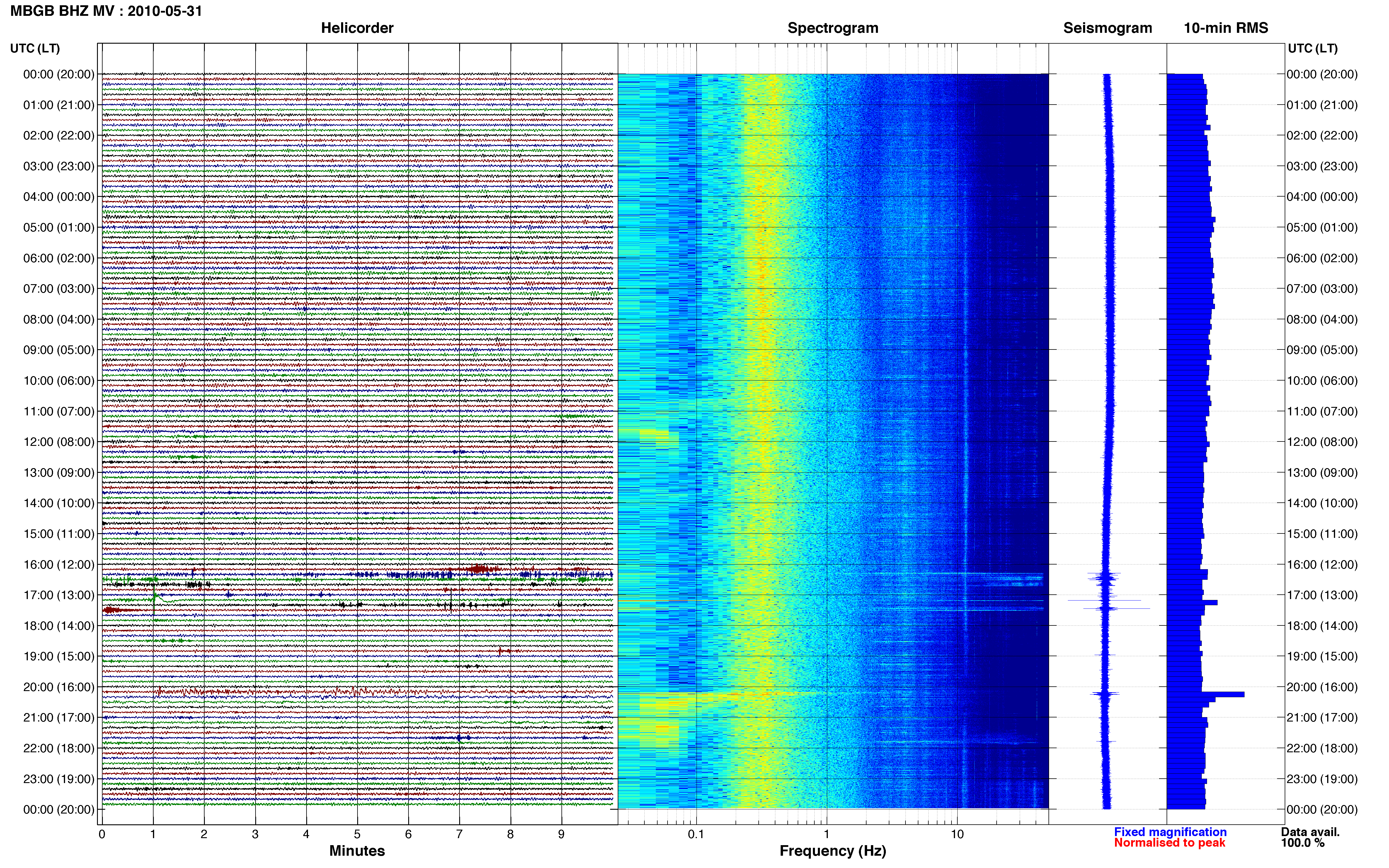The image size is (1389, 868).
Task: Click the left time label '17:00 (13:00)'
Action: coord(59,595)
